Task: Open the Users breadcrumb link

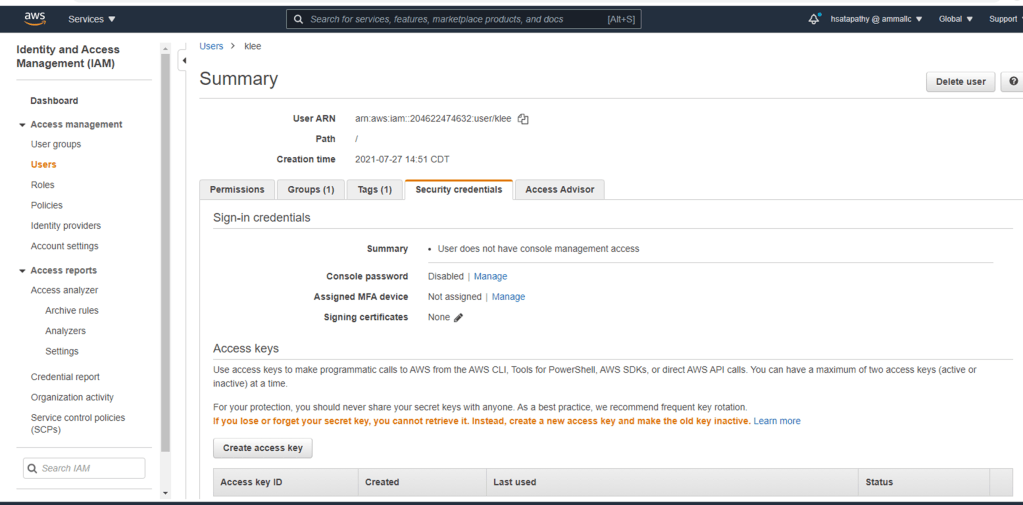Action: pos(211,46)
